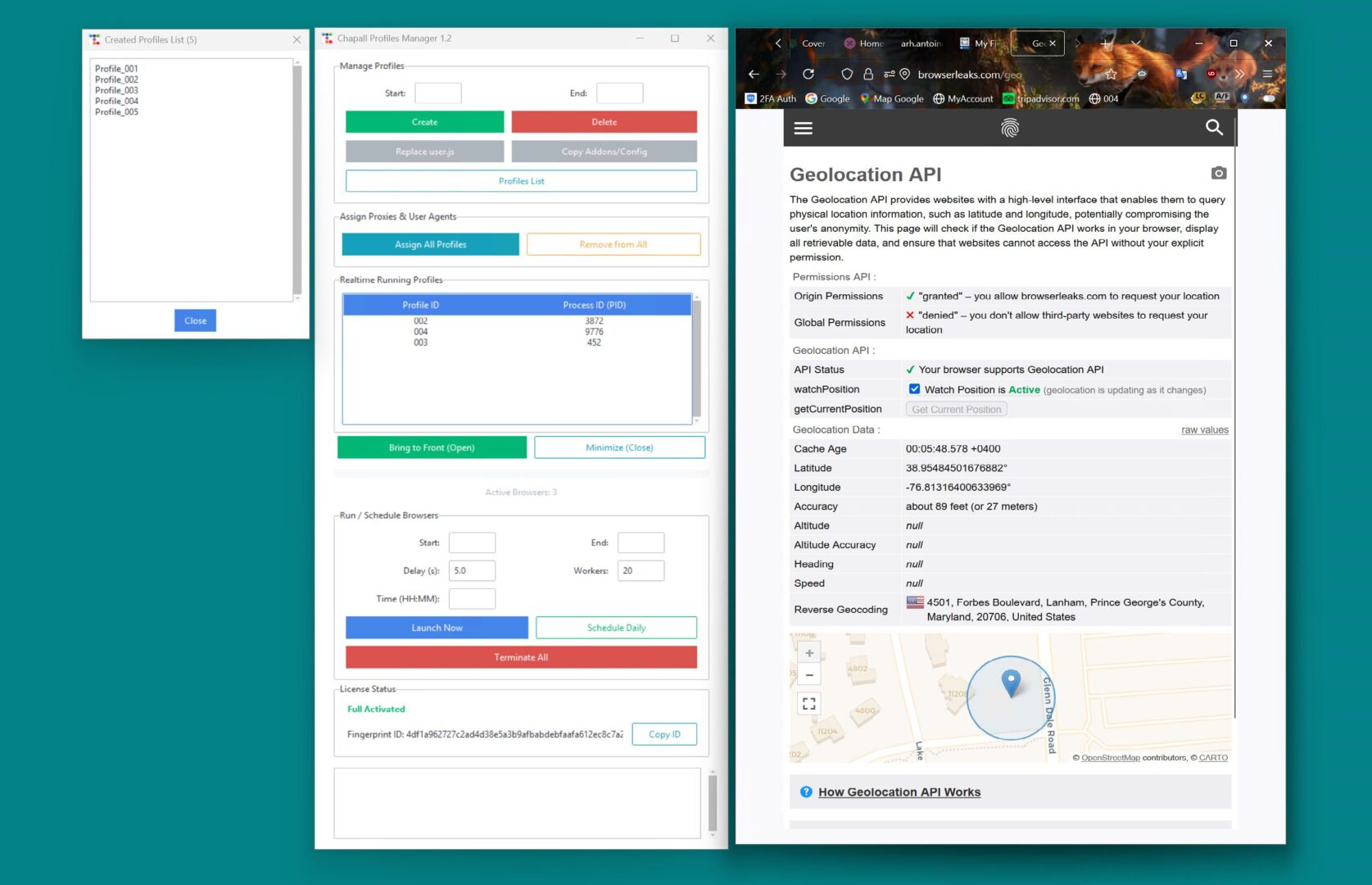Viewport: 1372px width, 885px height.
Task: Click the camera screenshot icon beside Geolocation API
Action: pyautogui.click(x=1219, y=173)
